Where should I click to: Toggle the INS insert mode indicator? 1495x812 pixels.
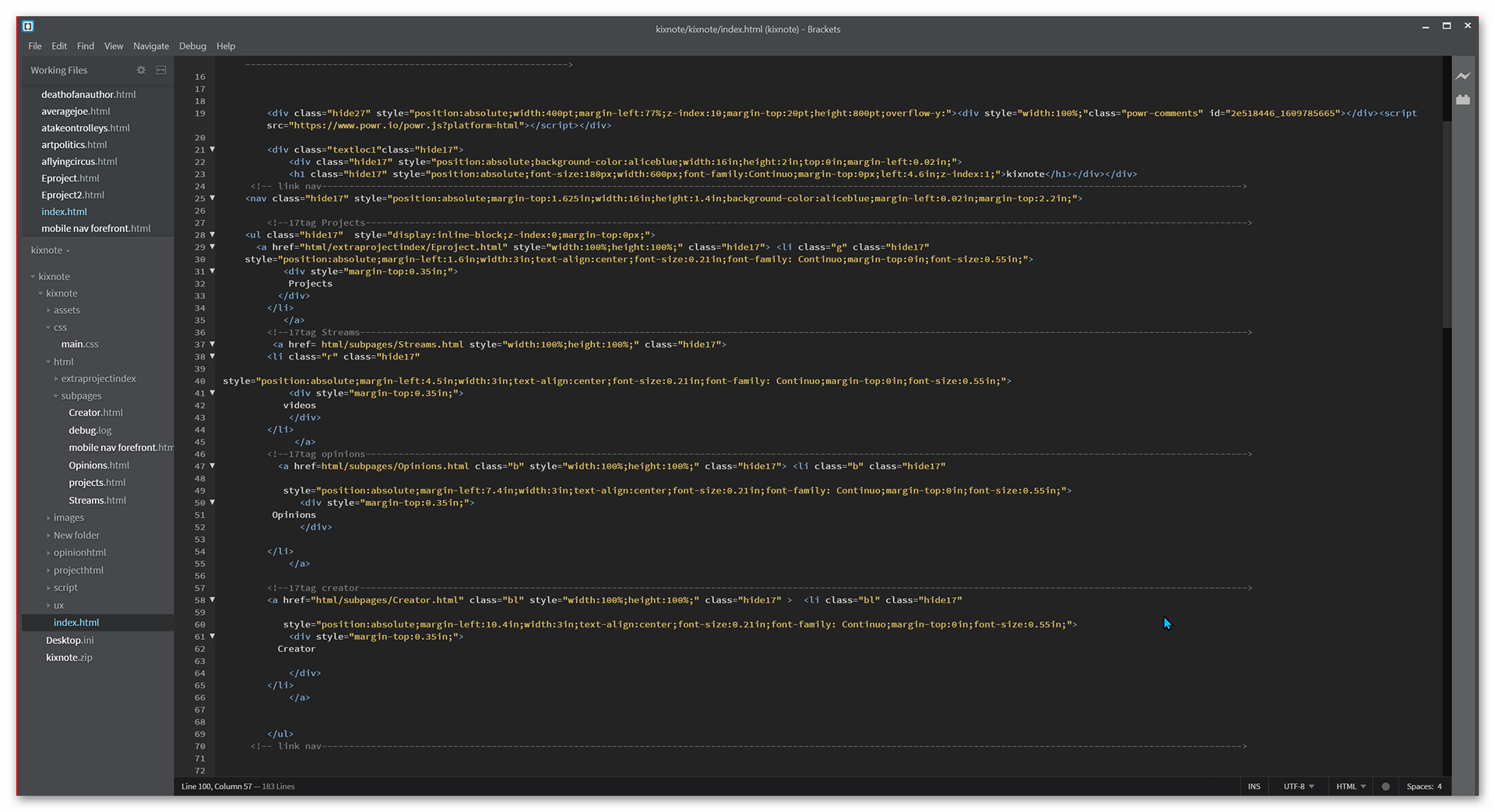click(1254, 786)
